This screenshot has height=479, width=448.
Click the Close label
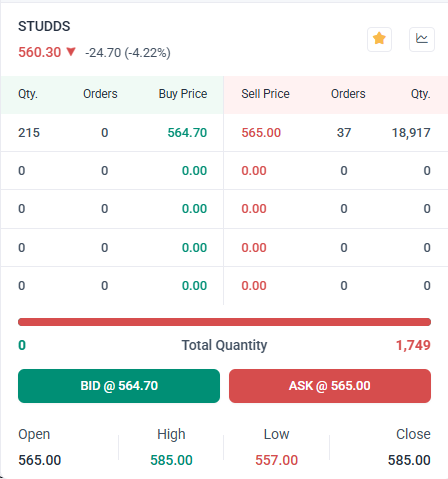[x=413, y=434]
